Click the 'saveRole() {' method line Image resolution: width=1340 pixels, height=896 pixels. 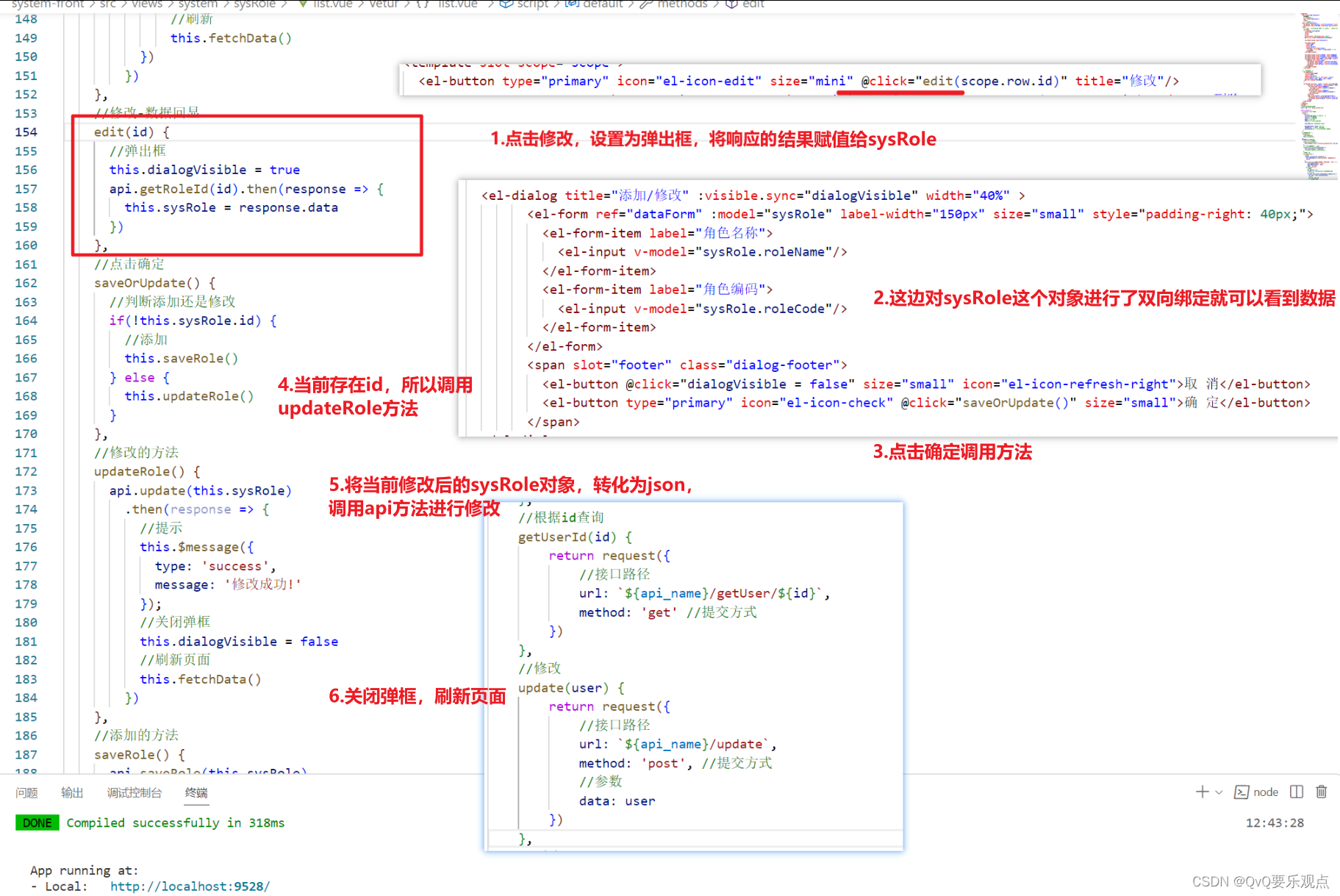(x=139, y=754)
